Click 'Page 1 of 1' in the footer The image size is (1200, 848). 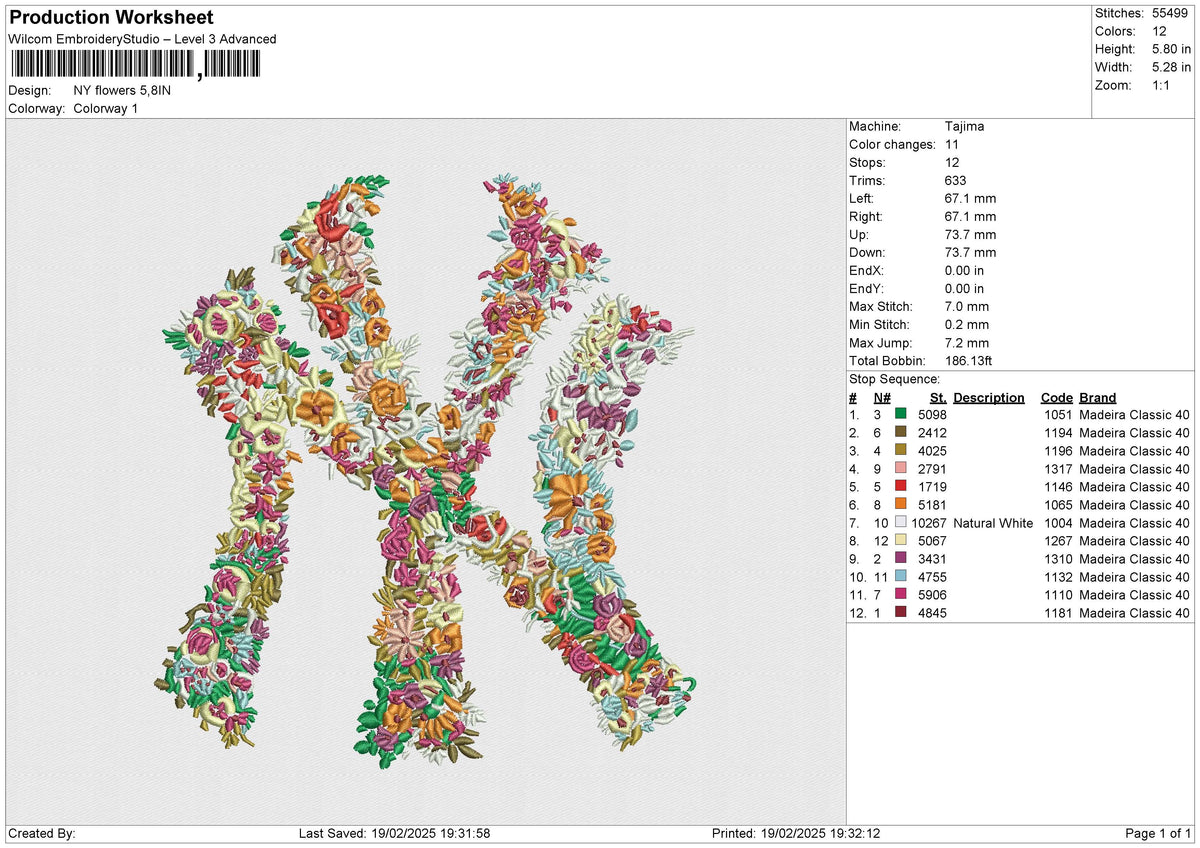(1158, 833)
